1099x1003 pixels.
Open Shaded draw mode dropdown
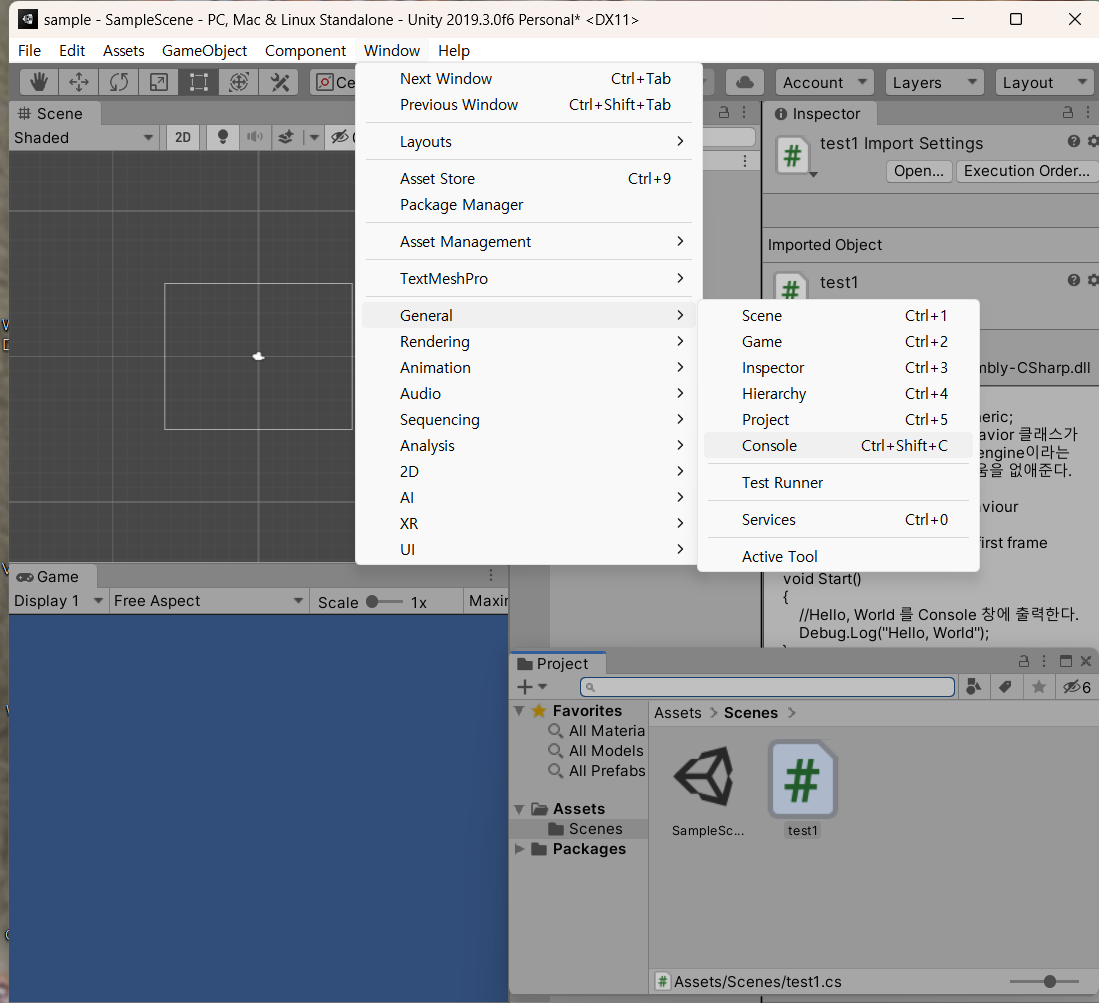pos(84,137)
